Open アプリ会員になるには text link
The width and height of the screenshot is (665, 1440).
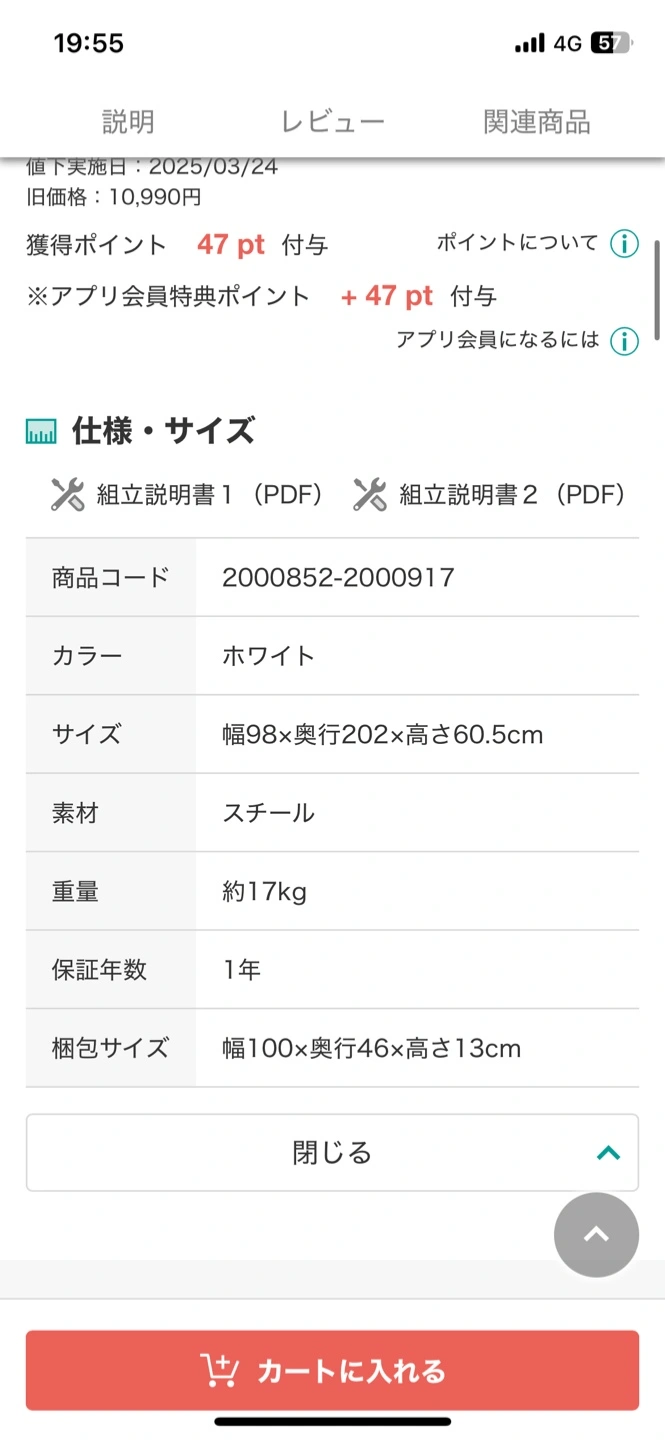click(x=497, y=340)
